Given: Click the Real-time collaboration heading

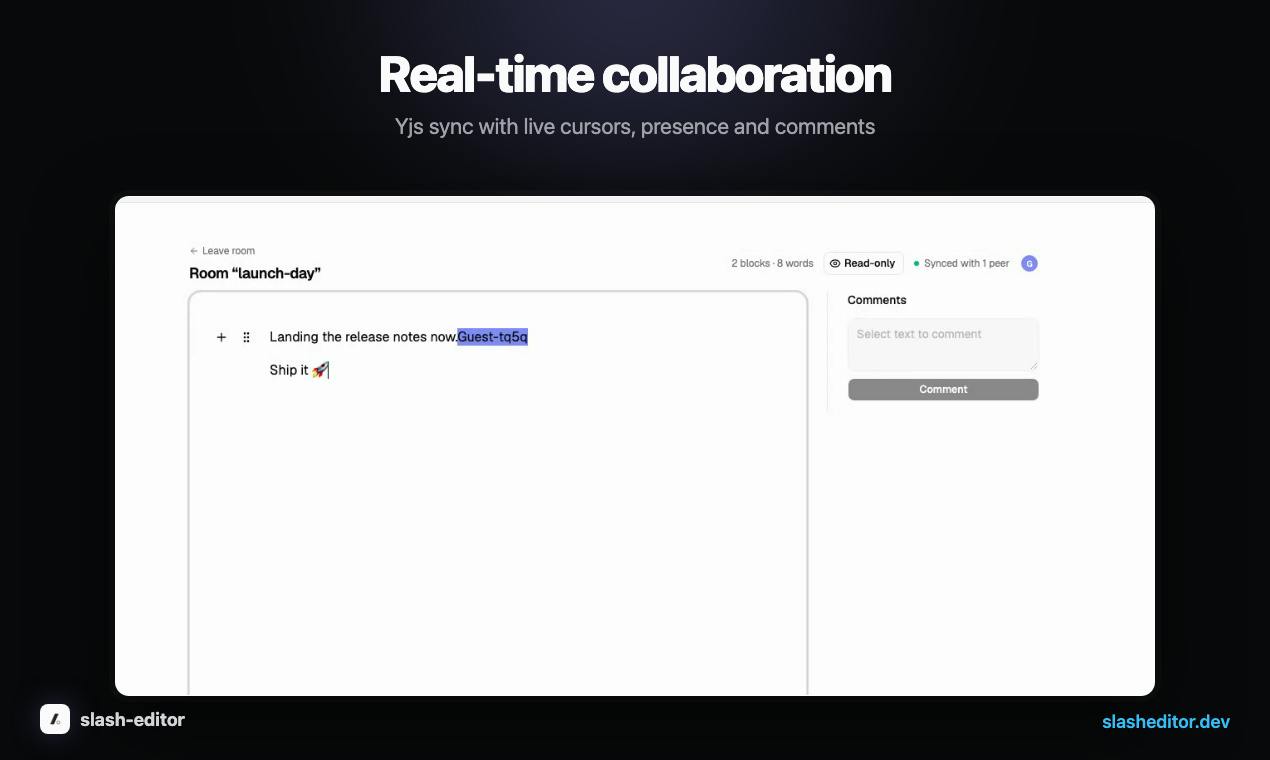Looking at the screenshot, I should point(635,75).
